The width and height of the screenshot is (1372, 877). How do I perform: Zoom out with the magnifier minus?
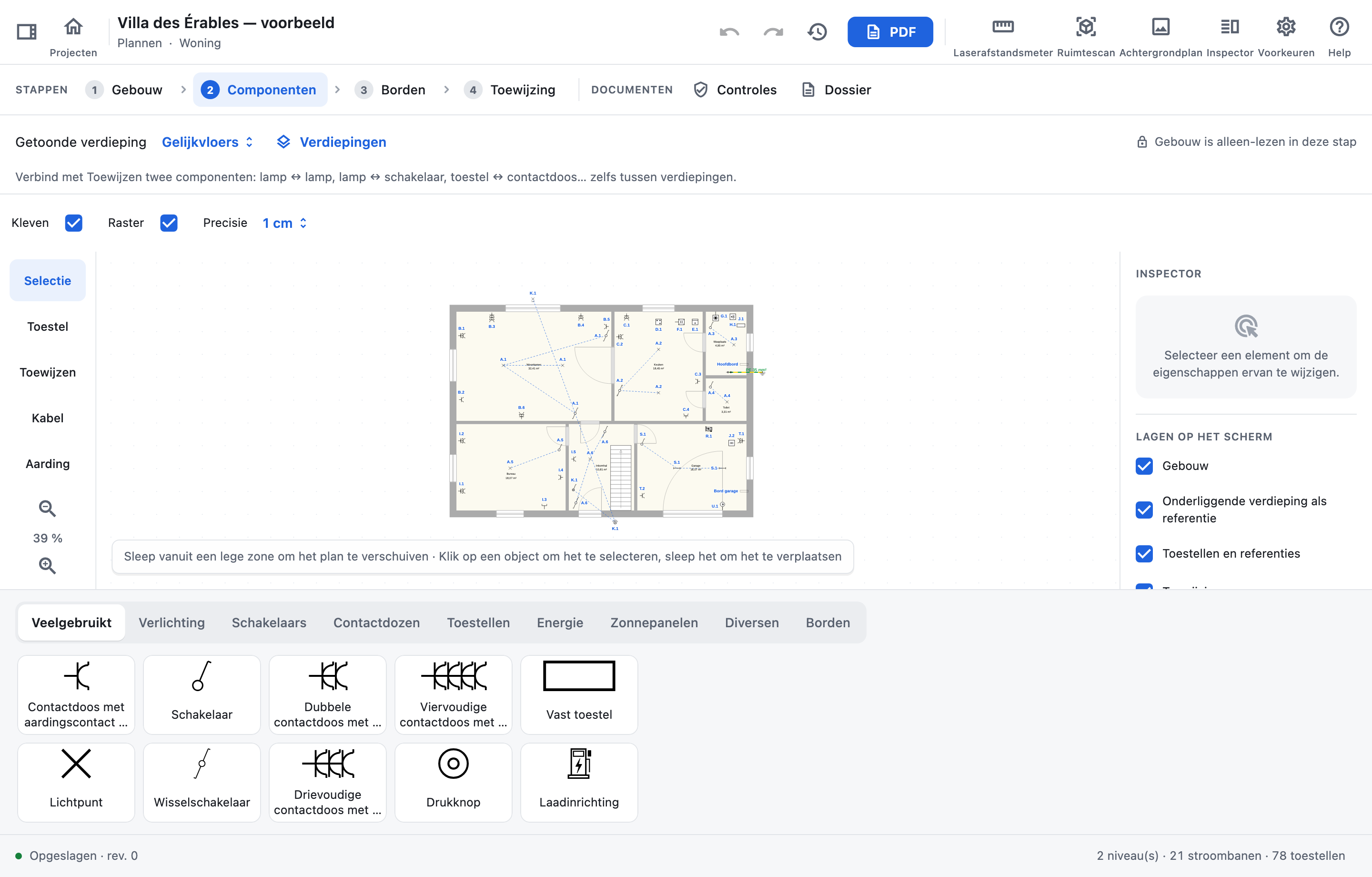coord(47,508)
